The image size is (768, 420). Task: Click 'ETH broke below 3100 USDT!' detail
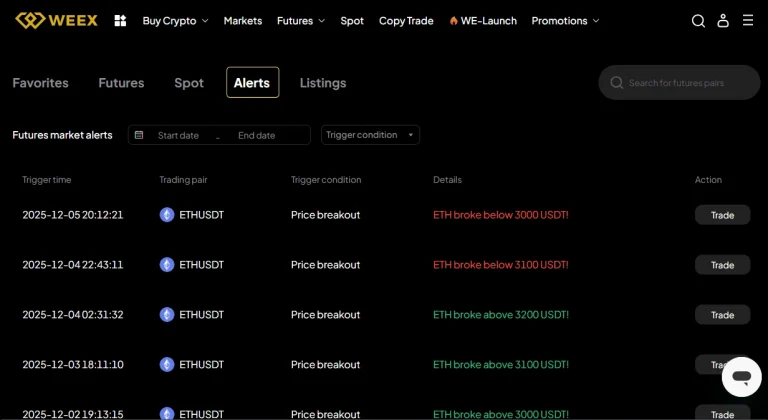pyautogui.click(x=501, y=265)
